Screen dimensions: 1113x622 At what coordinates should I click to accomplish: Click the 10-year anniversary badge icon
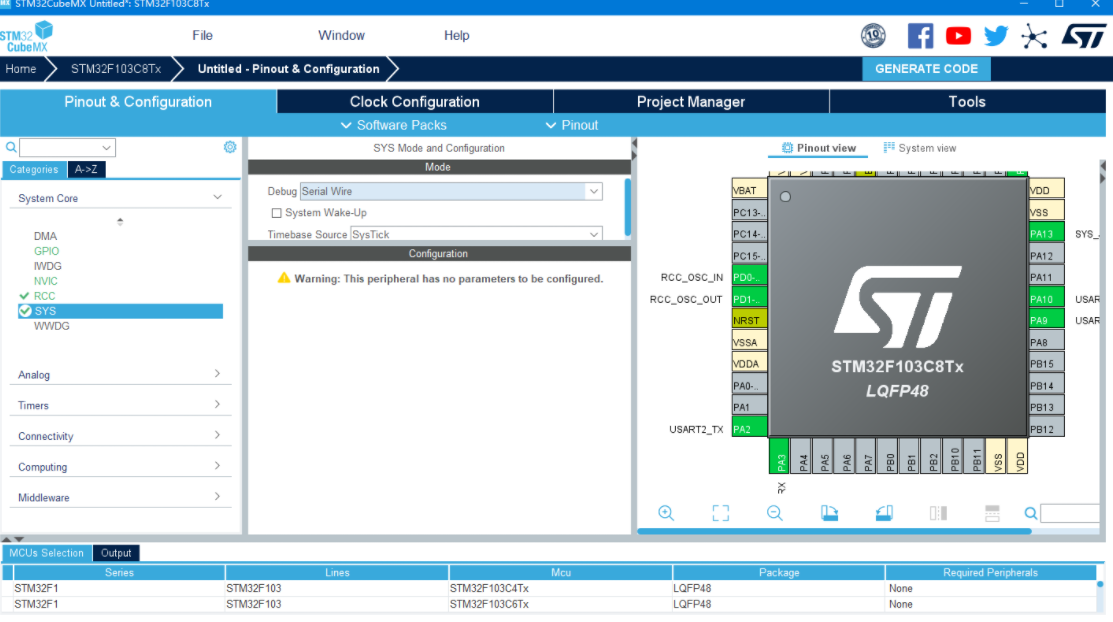pos(873,36)
